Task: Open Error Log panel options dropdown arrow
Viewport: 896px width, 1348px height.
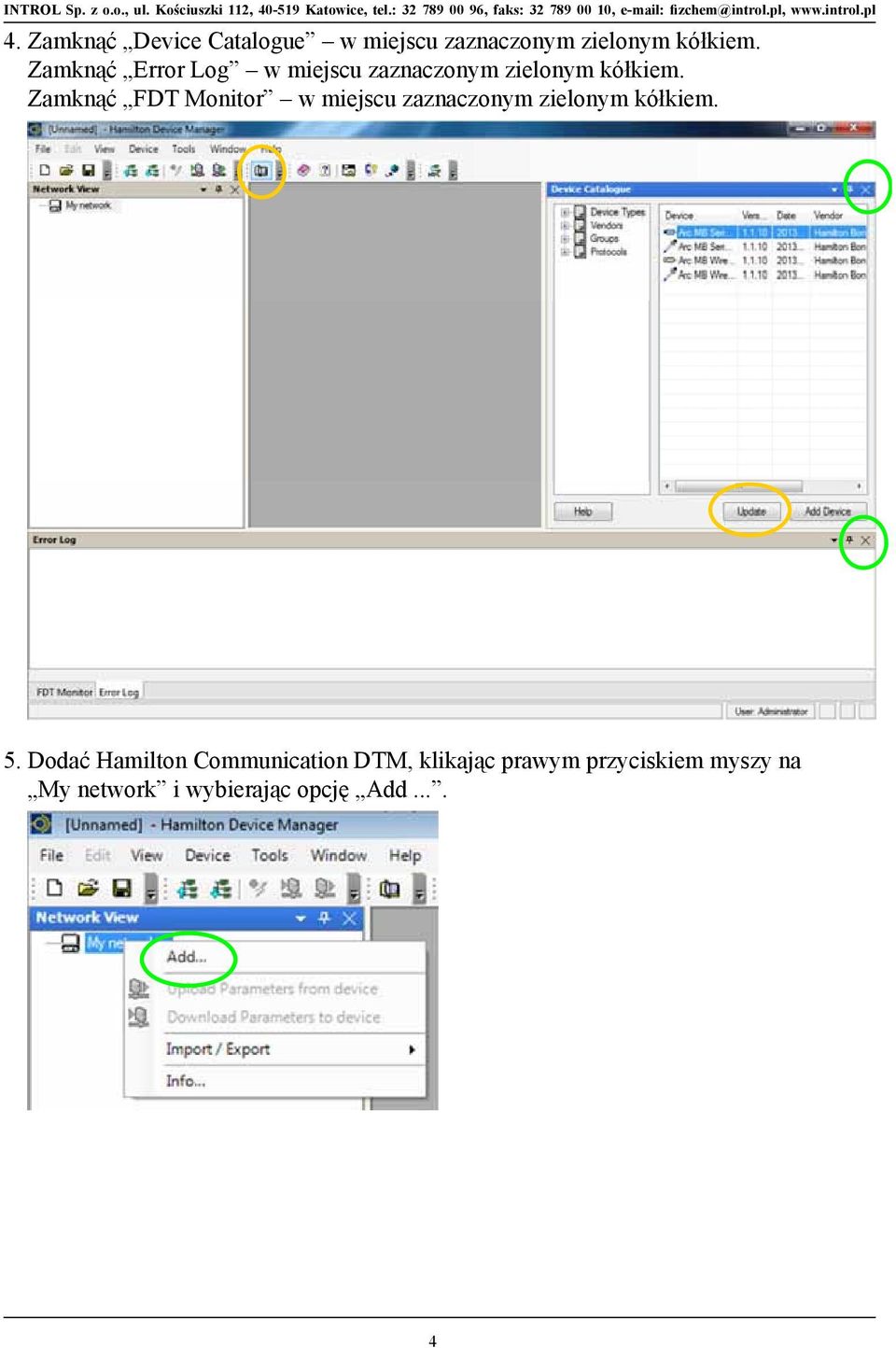Action: [834, 541]
